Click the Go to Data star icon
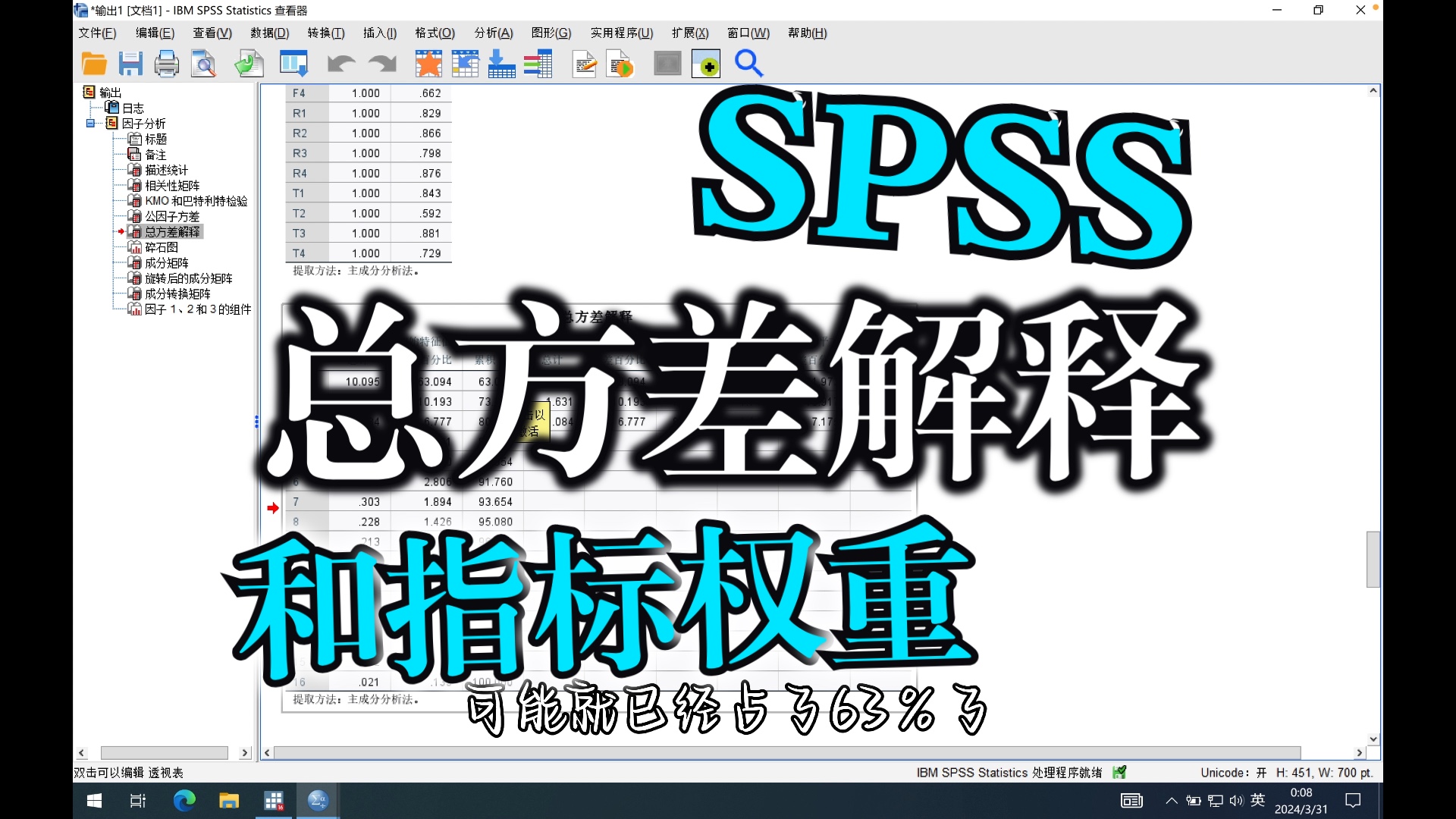Image resolution: width=1456 pixels, height=819 pixels. (x=428, y=64)
